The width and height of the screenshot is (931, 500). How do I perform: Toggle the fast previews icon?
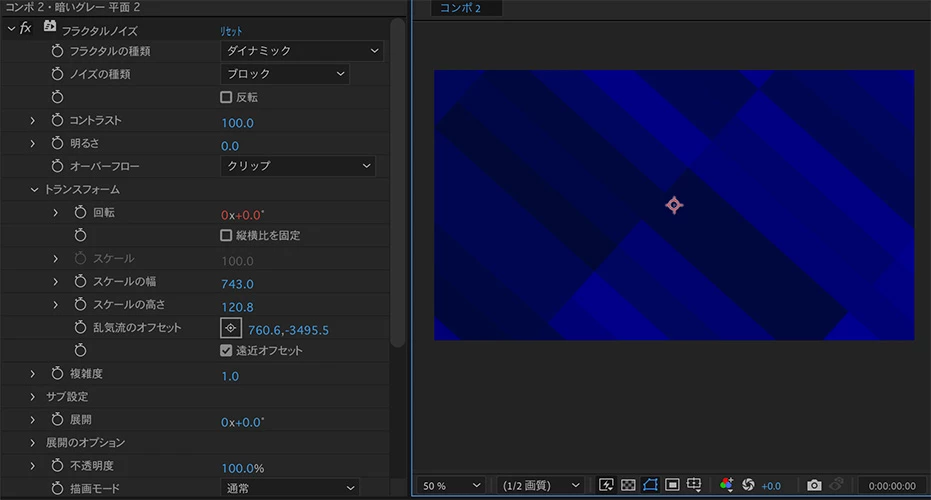point(606,485)
